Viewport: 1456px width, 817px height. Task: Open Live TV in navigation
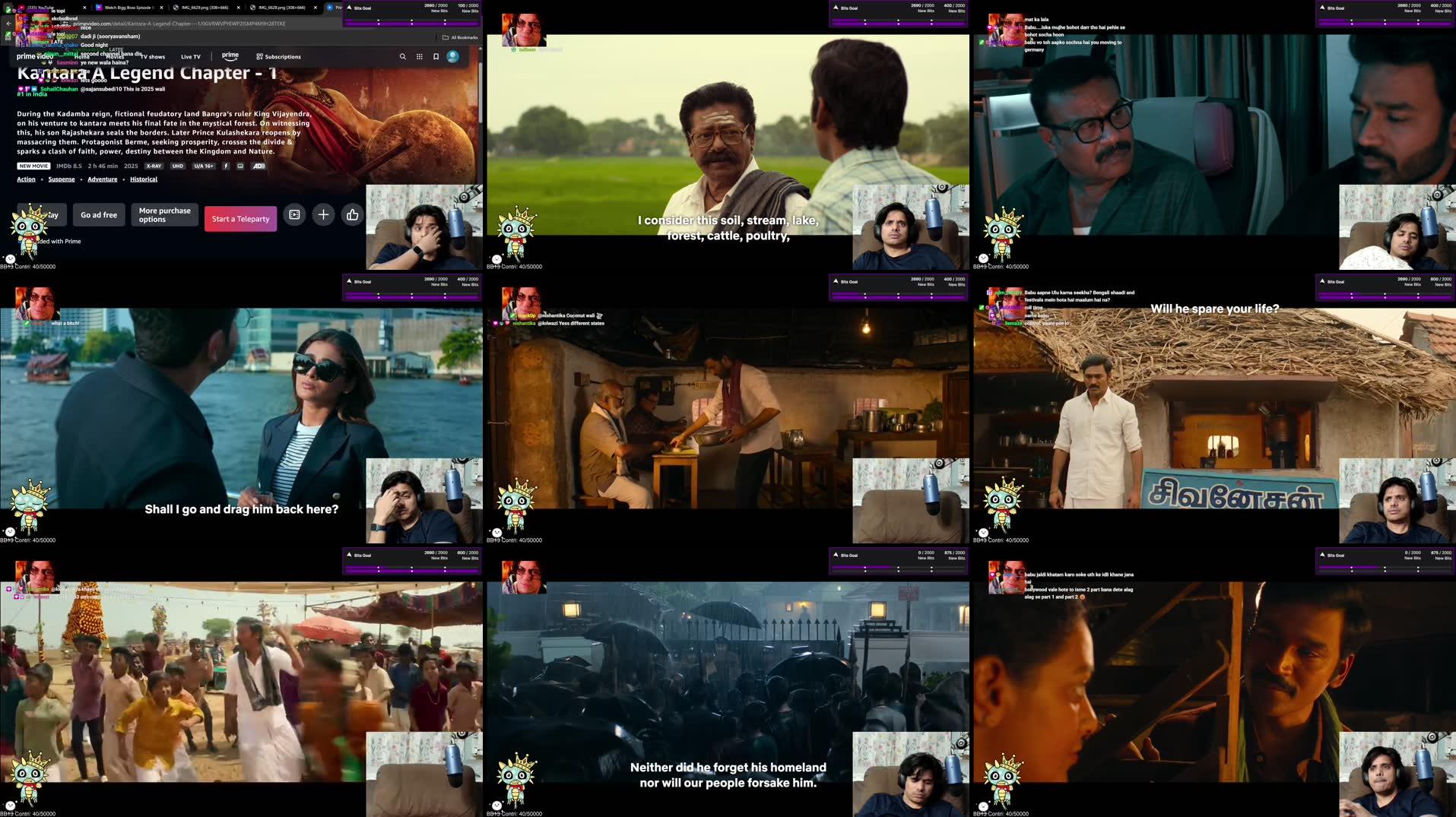click(191, 57)
